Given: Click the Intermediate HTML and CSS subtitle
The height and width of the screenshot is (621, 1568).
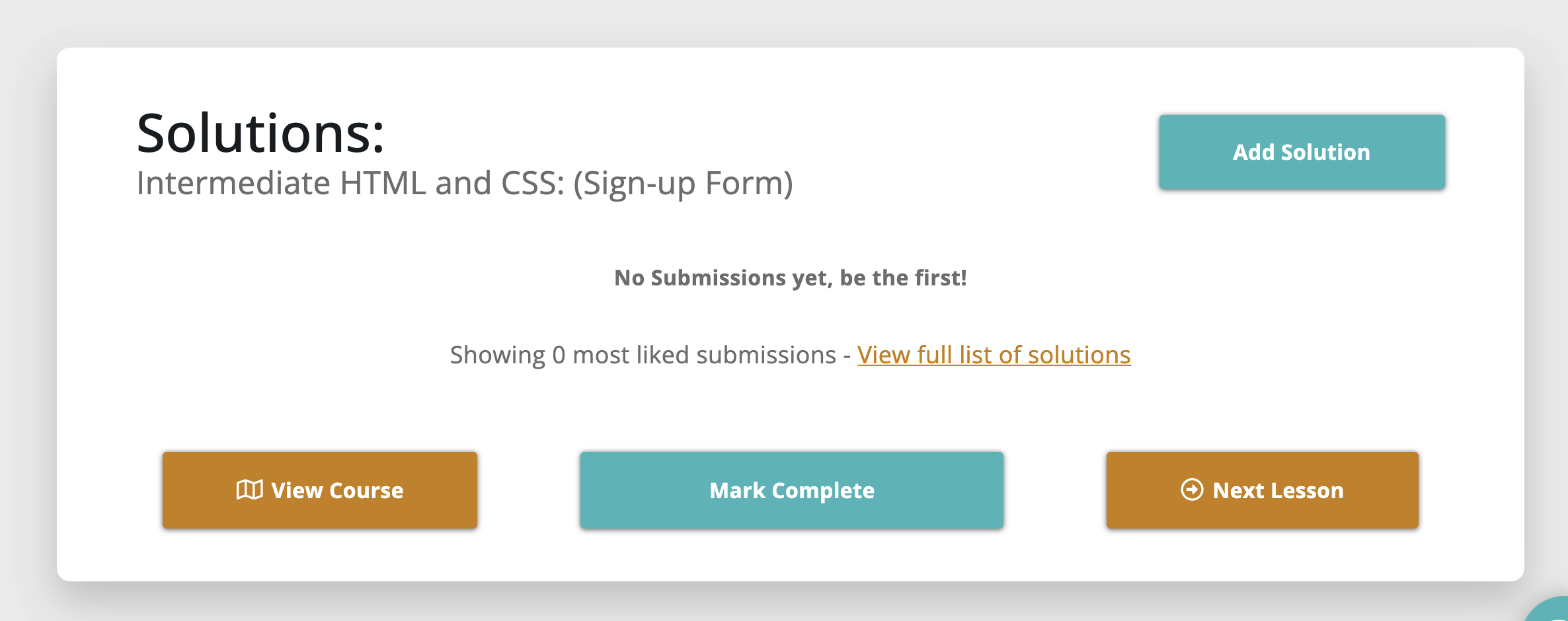Looking at the screenshot, I should [465, 183].
